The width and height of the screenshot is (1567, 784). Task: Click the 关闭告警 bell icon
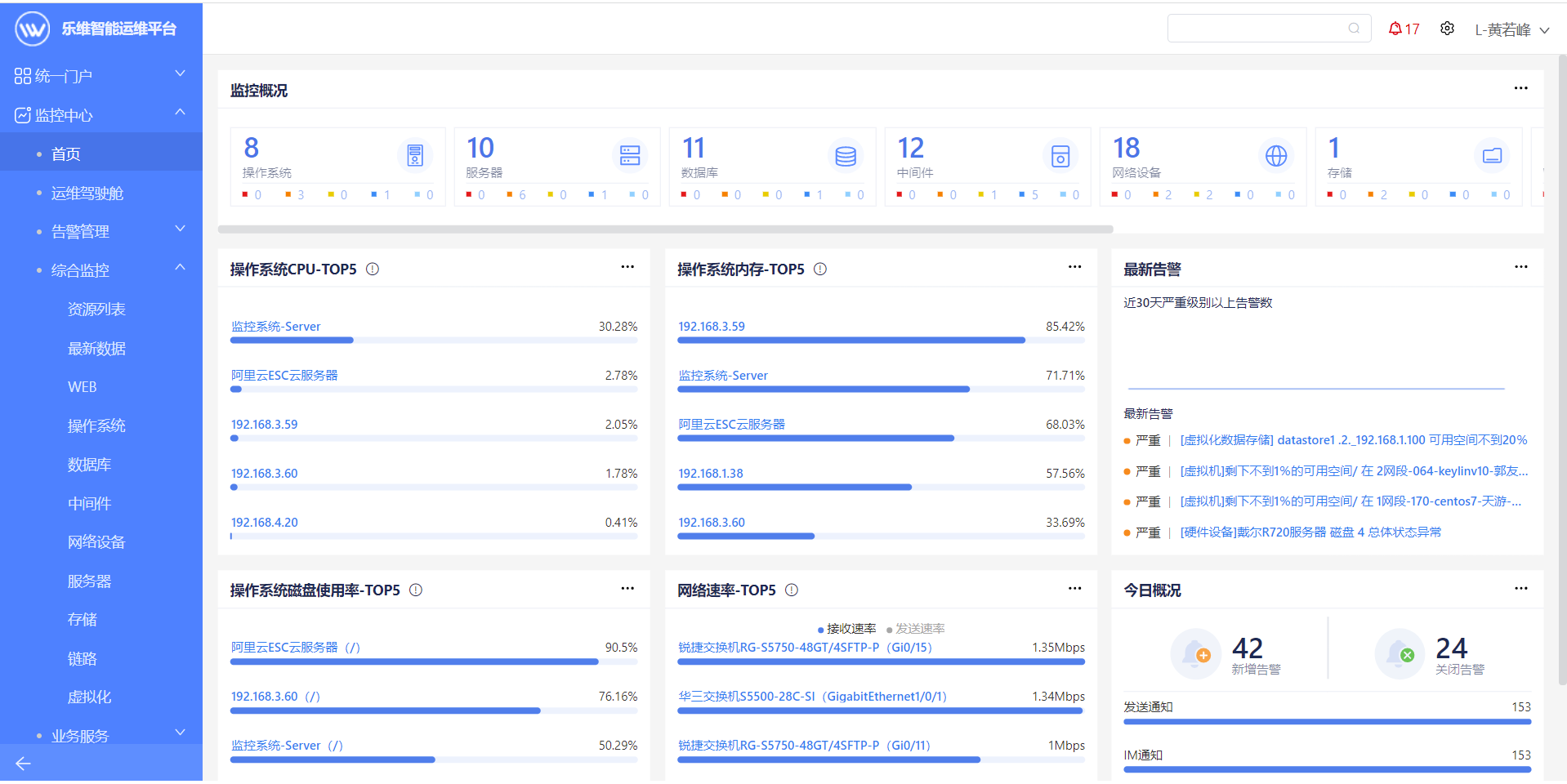coord(1400,653)
